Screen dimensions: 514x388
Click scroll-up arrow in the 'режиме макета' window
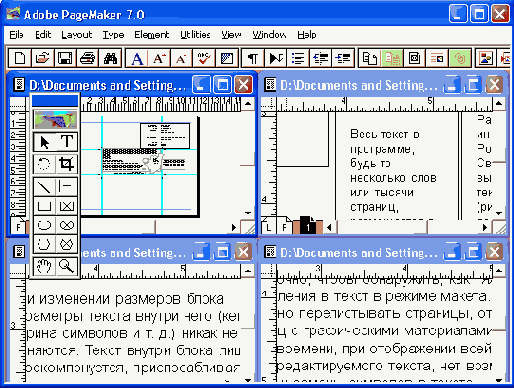(x=499, y=271)
